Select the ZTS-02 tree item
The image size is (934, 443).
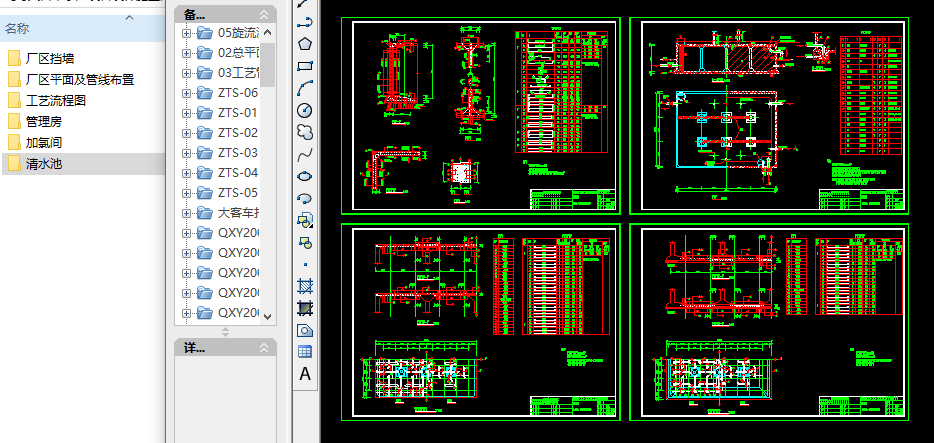coord(238,133)
